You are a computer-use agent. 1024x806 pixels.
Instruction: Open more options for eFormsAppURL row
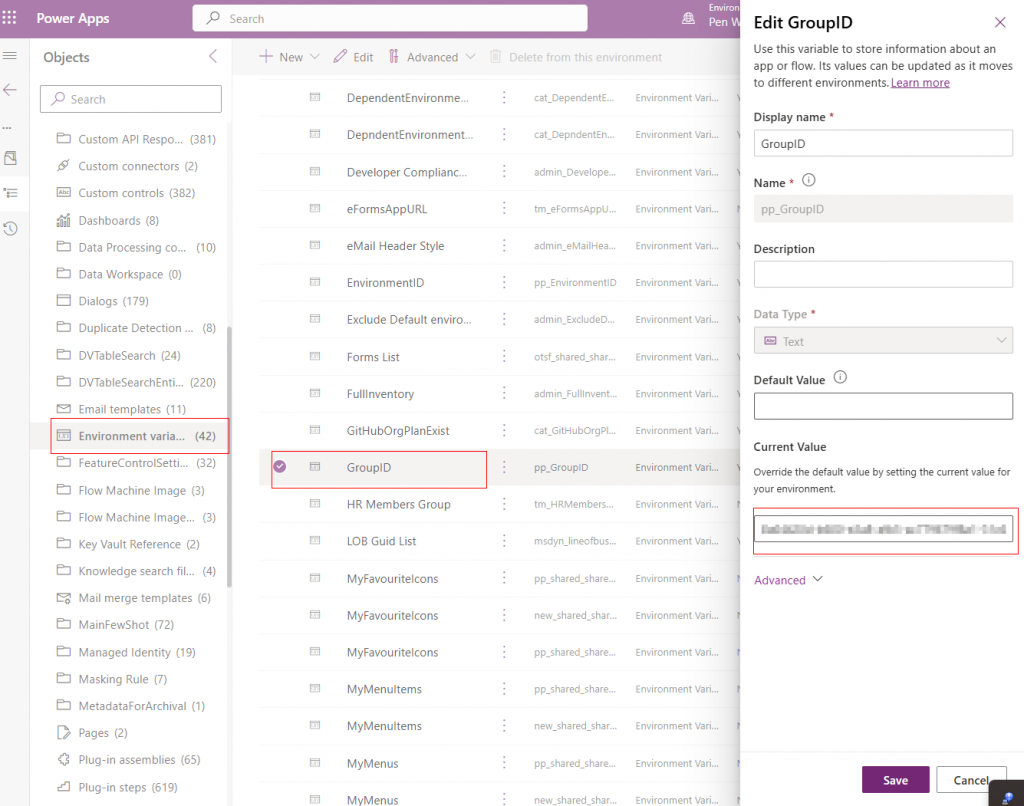coord(504,208)
